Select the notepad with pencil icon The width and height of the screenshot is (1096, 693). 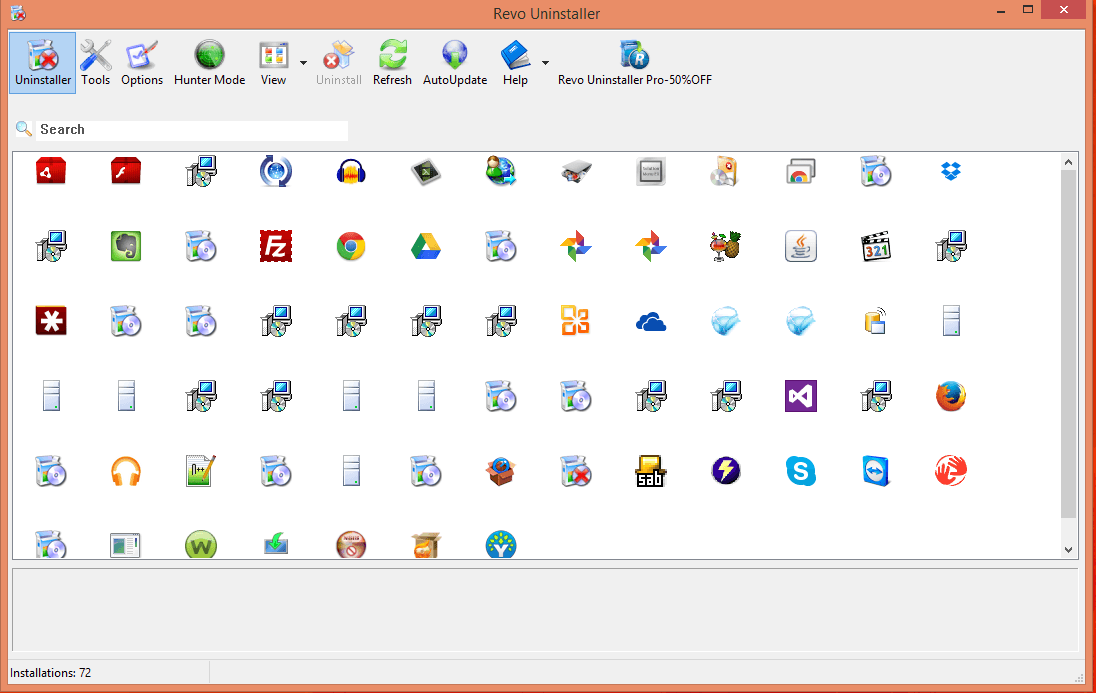[201, 471]
